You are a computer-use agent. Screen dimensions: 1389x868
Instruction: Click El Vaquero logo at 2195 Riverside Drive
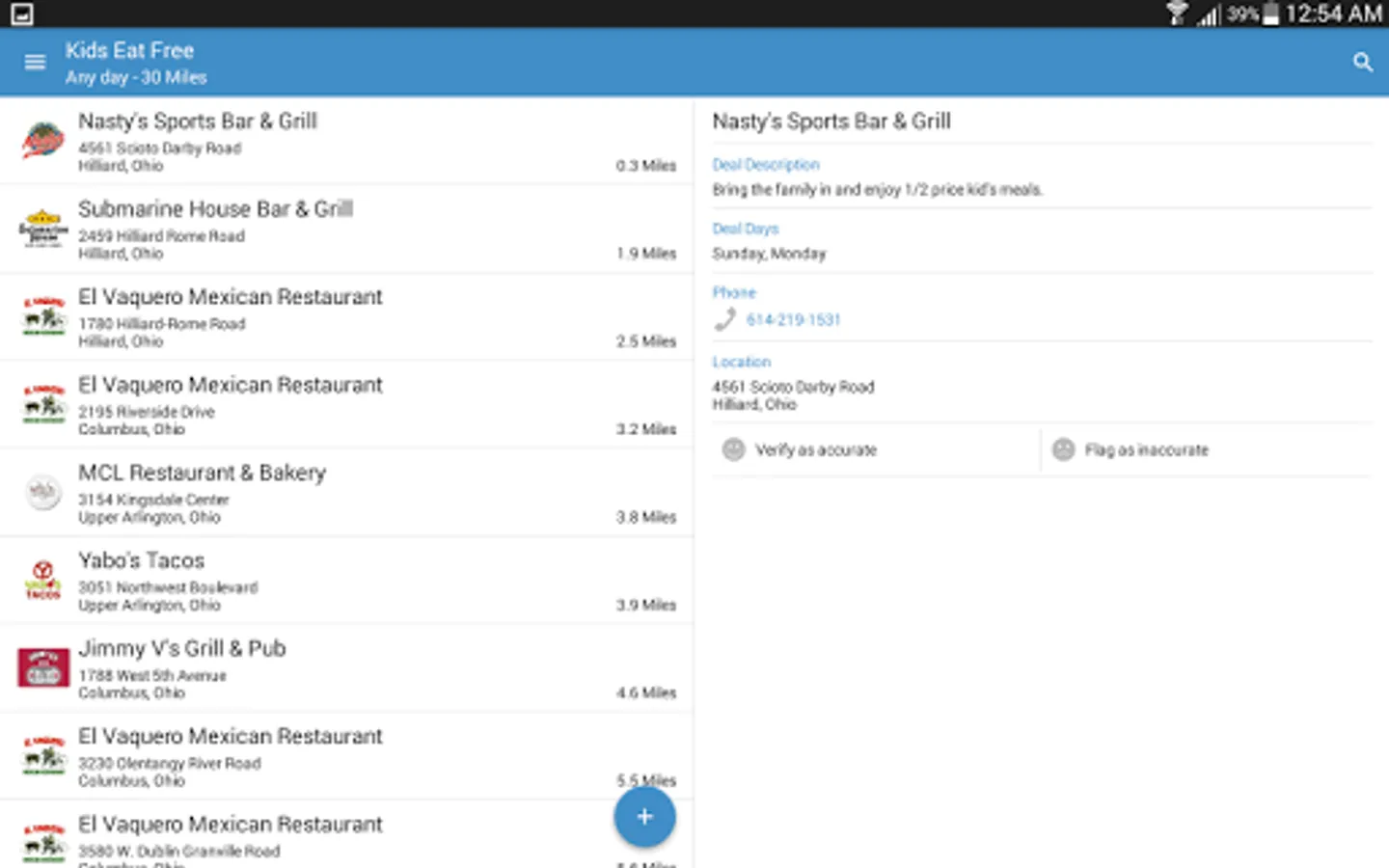[x=43, y=404]
